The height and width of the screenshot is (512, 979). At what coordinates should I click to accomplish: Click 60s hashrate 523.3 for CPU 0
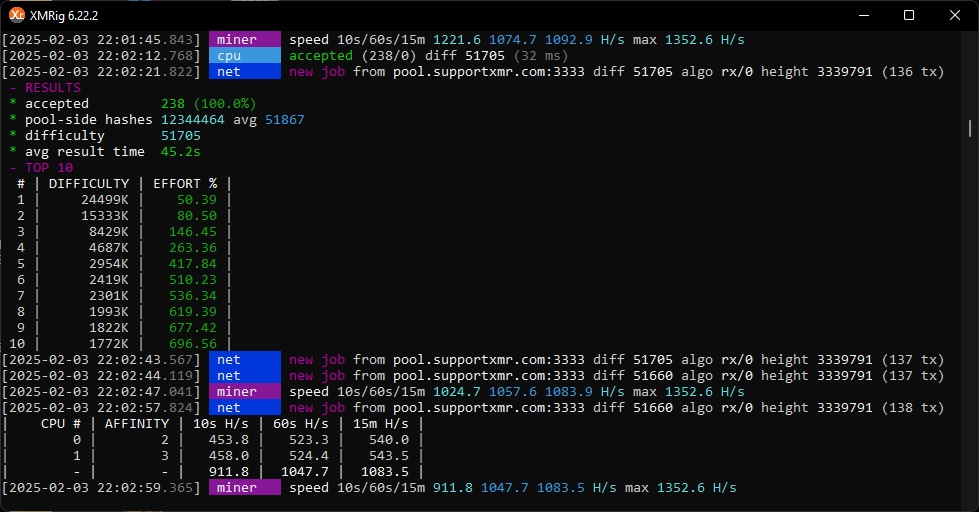pyautogui.click(x=308, y=440)
